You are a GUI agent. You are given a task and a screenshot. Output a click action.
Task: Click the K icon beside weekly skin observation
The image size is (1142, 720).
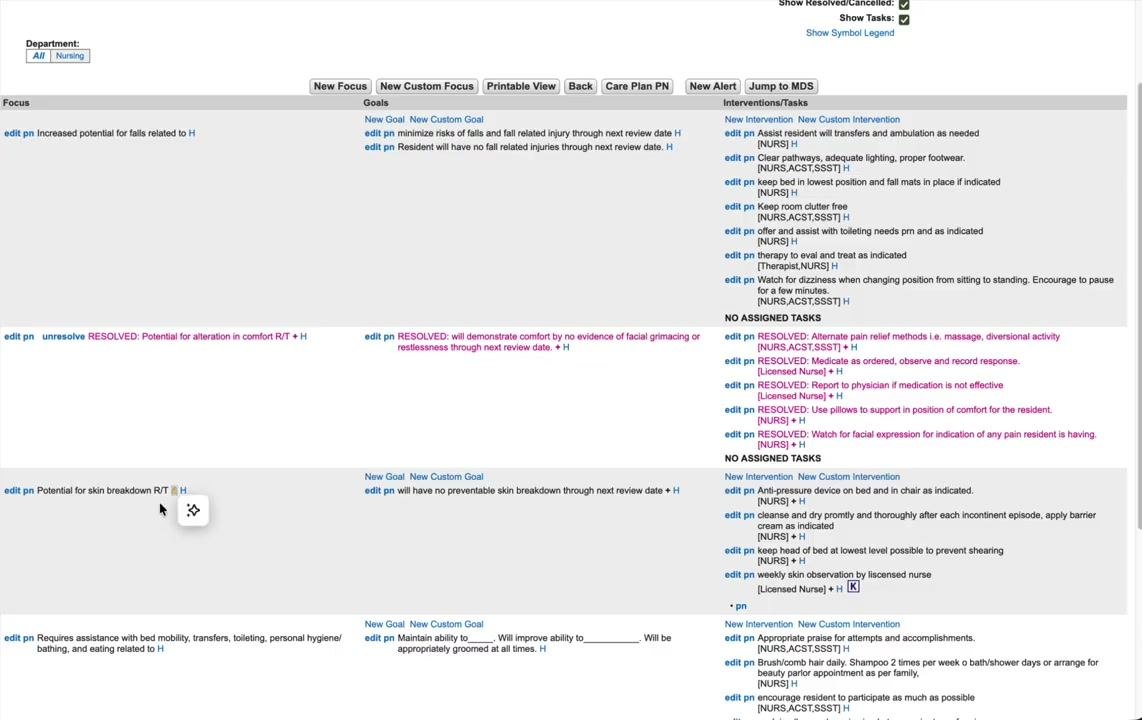coord(853,587)
